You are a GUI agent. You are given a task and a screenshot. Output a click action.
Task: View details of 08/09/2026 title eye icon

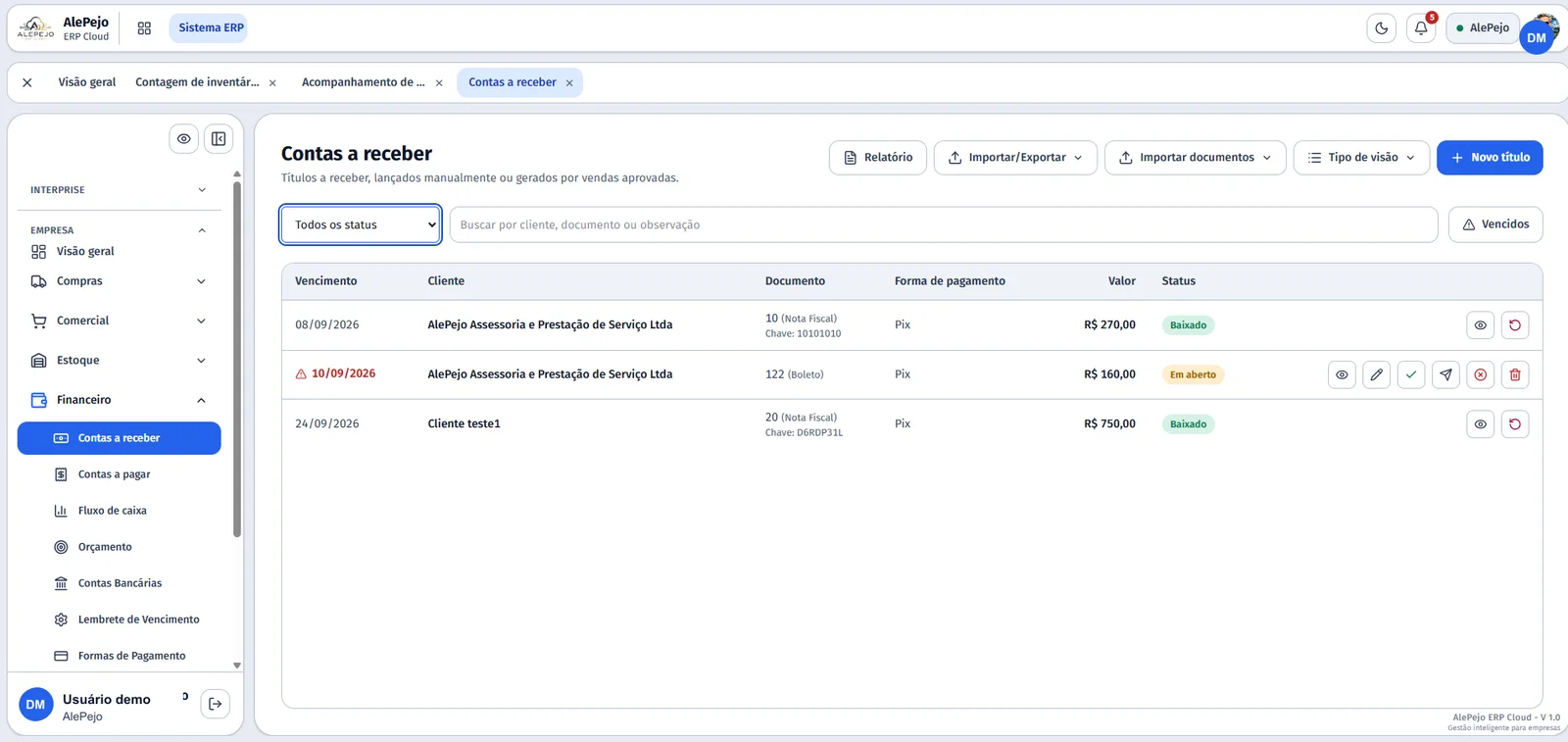click(x=1480, y=325)
